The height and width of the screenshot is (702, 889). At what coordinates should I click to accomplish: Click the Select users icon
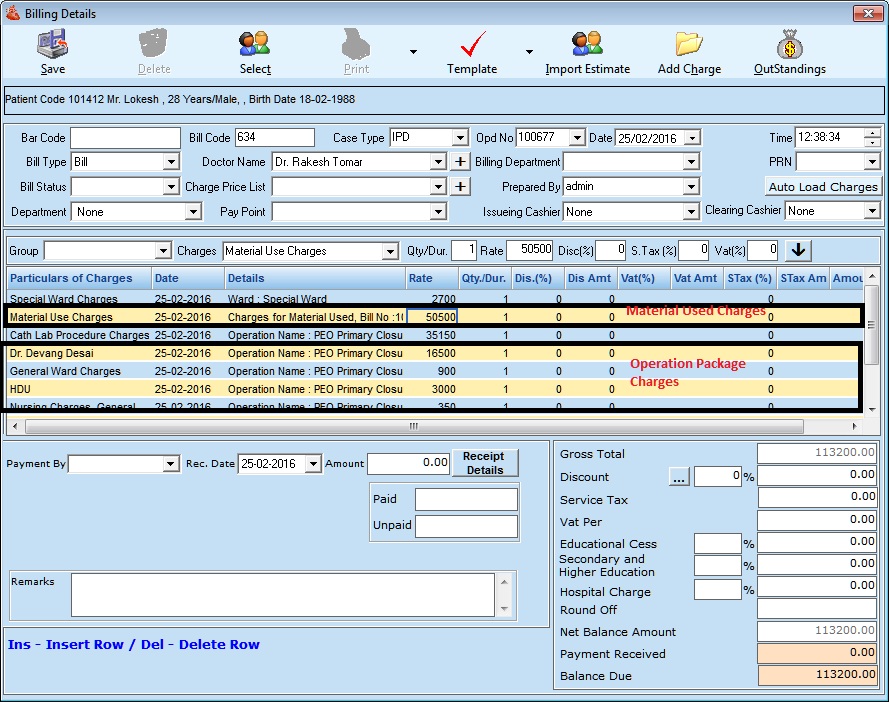click(255, 46)
